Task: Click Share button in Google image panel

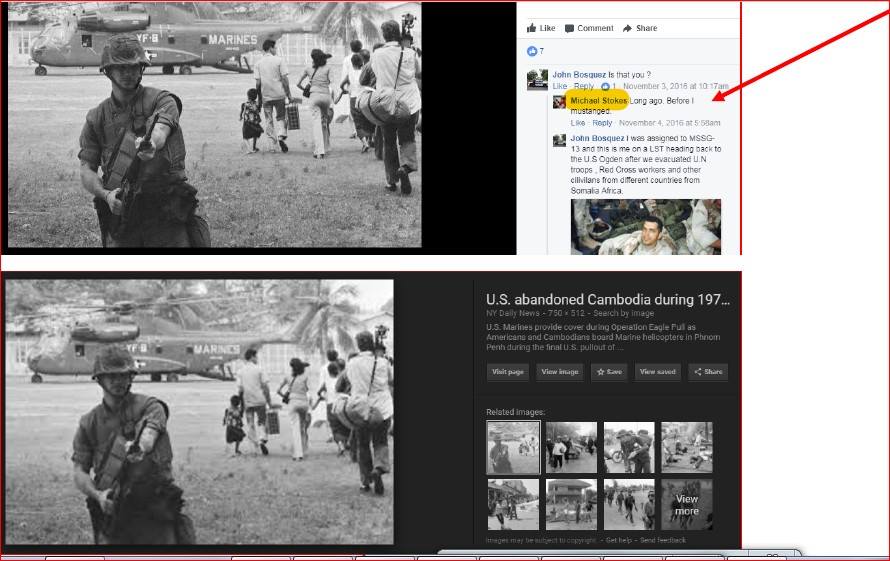Action: coord(707,372)
